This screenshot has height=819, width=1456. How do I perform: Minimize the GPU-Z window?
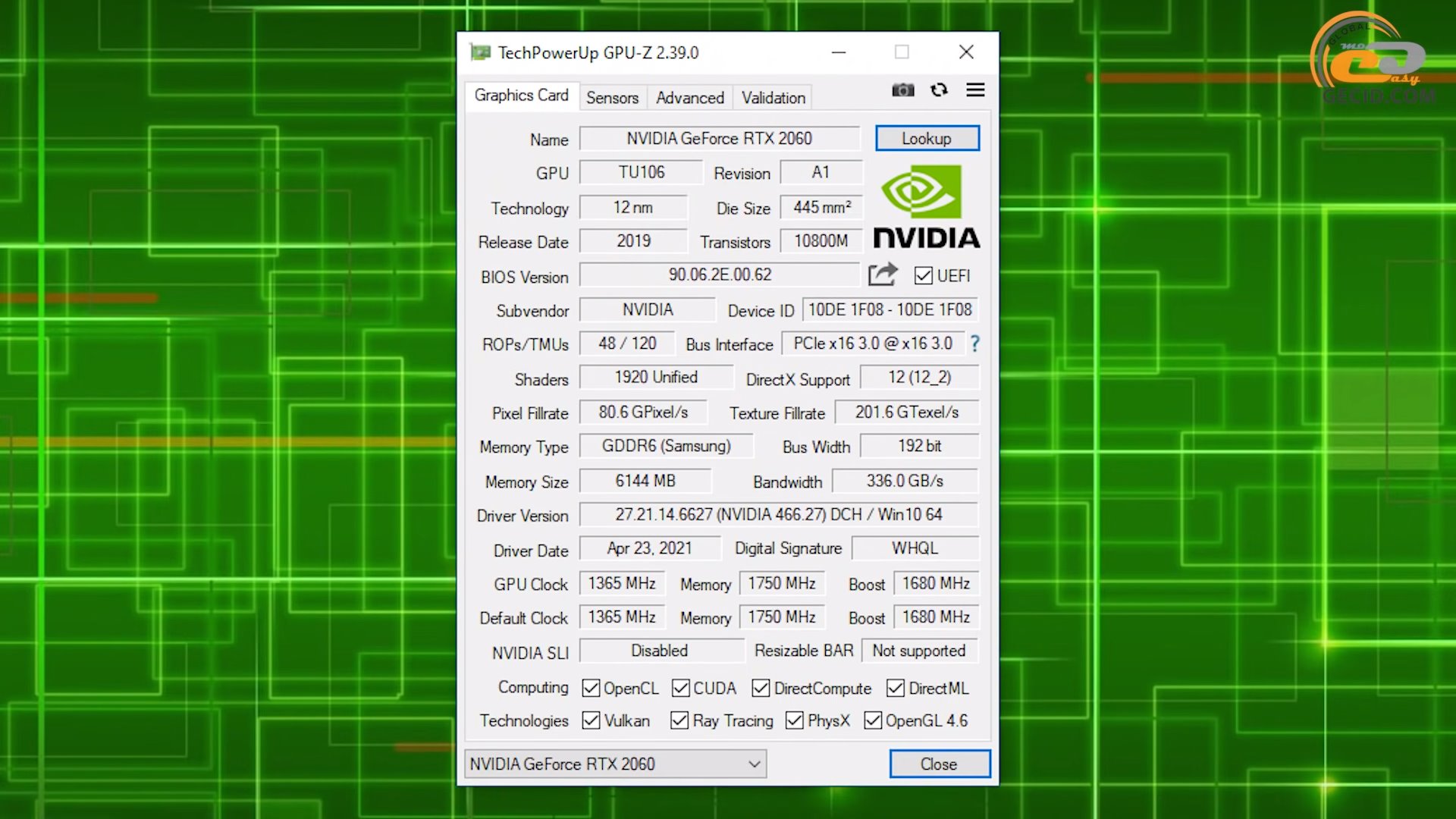click(x=839, y=52)
